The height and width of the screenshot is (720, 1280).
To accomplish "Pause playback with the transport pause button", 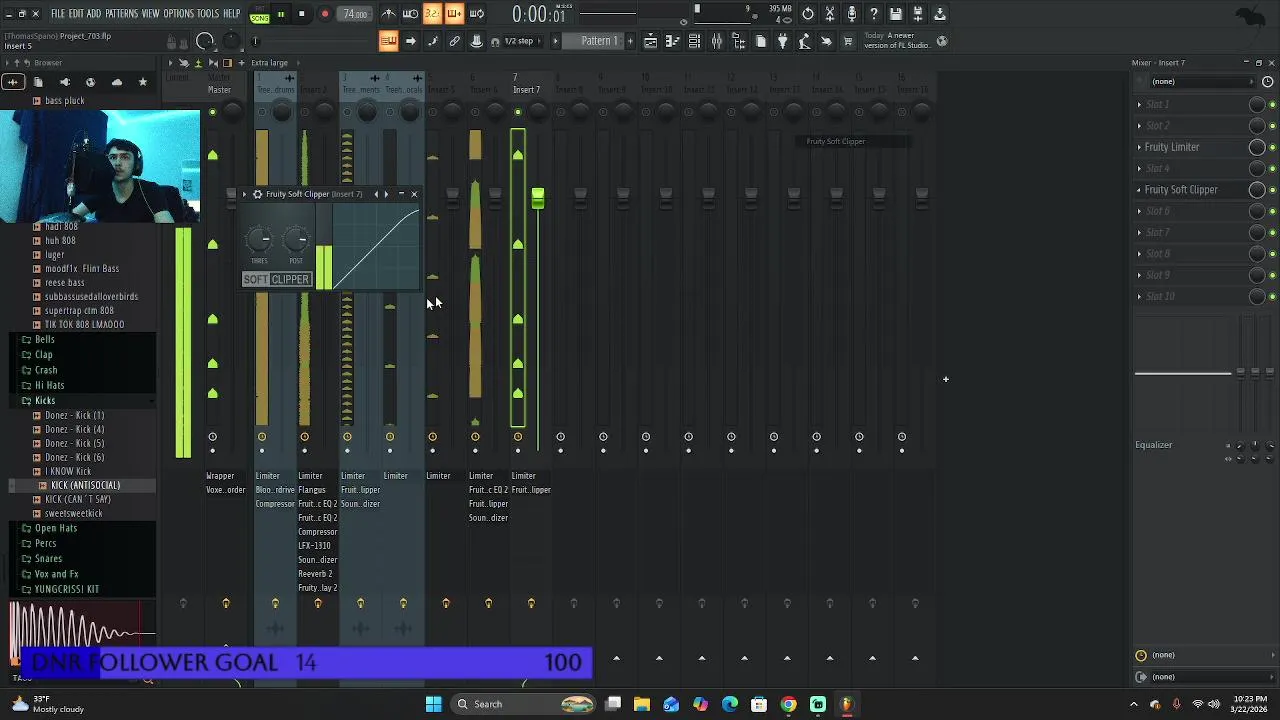I will pyautogui.click(x=281, y=14).
